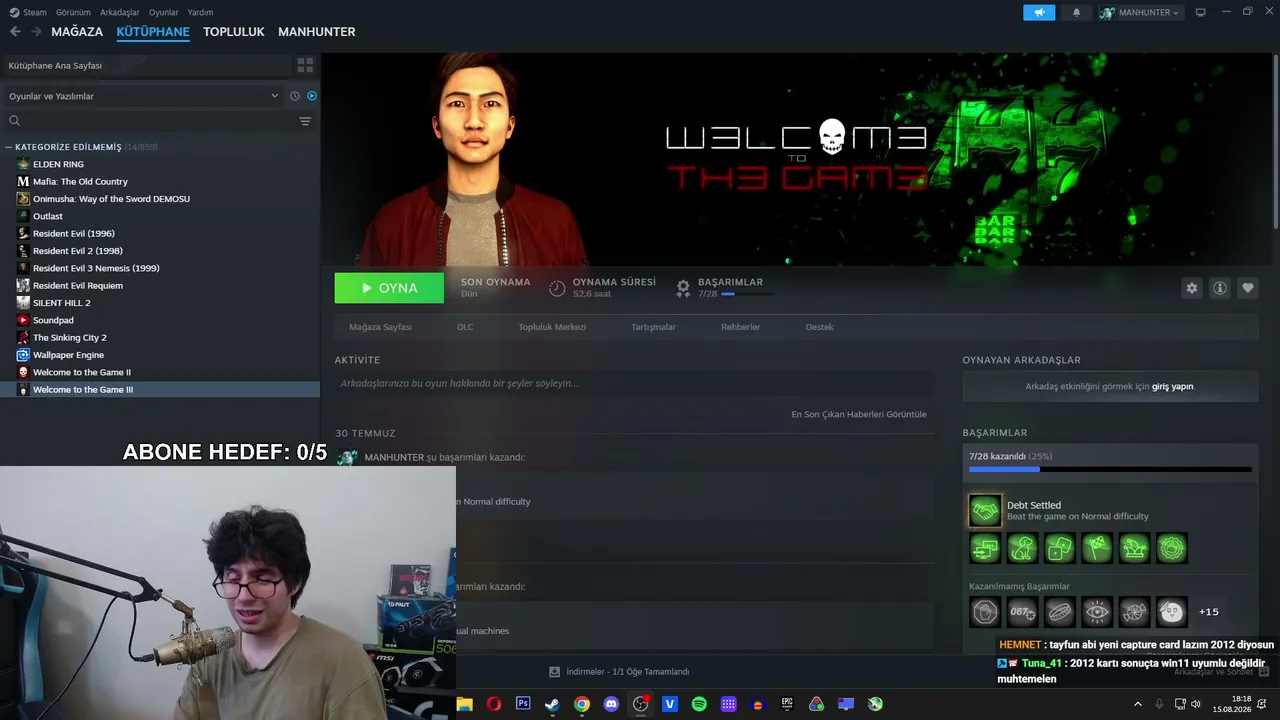The height and width of the screenshot is (720, 1280).
Task: Go forward with the navigation arrow
Action: coord(36,32)
